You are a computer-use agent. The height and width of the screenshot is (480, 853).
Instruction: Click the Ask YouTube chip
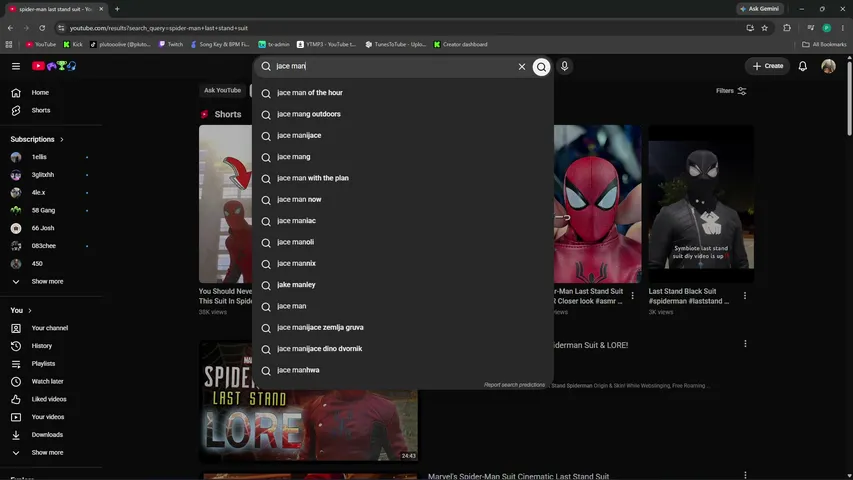tap(222, 90)
